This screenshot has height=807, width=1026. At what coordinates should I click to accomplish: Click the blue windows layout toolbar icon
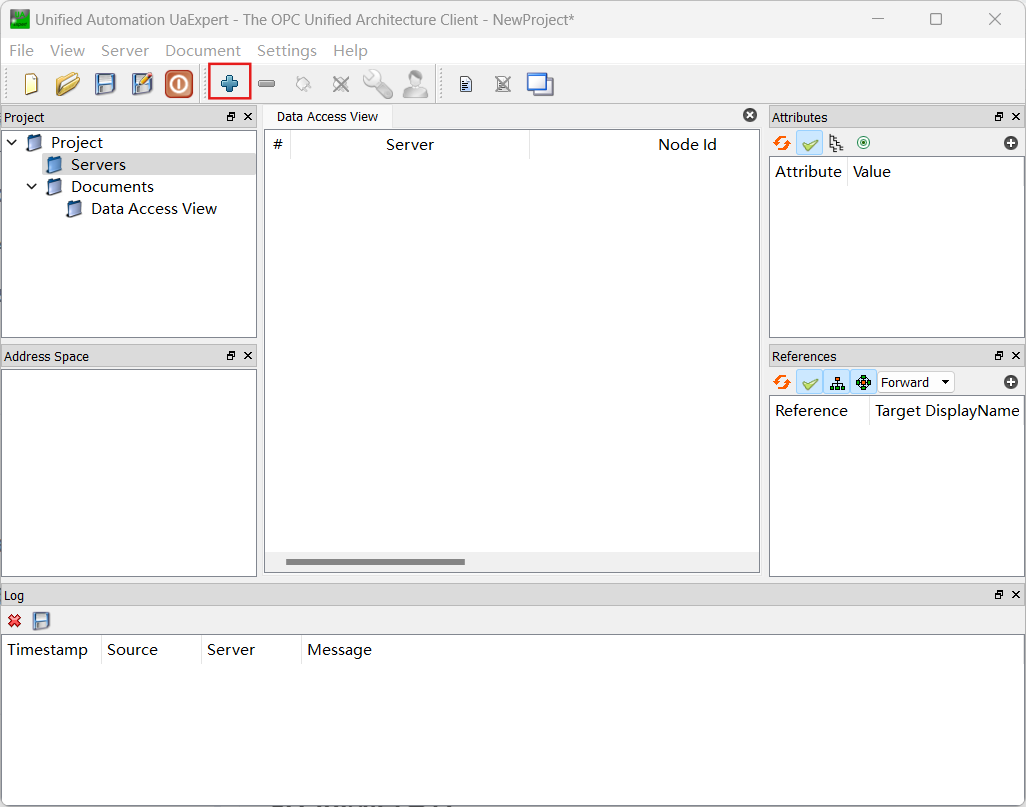pyautogui.click(x=540, y=84)
